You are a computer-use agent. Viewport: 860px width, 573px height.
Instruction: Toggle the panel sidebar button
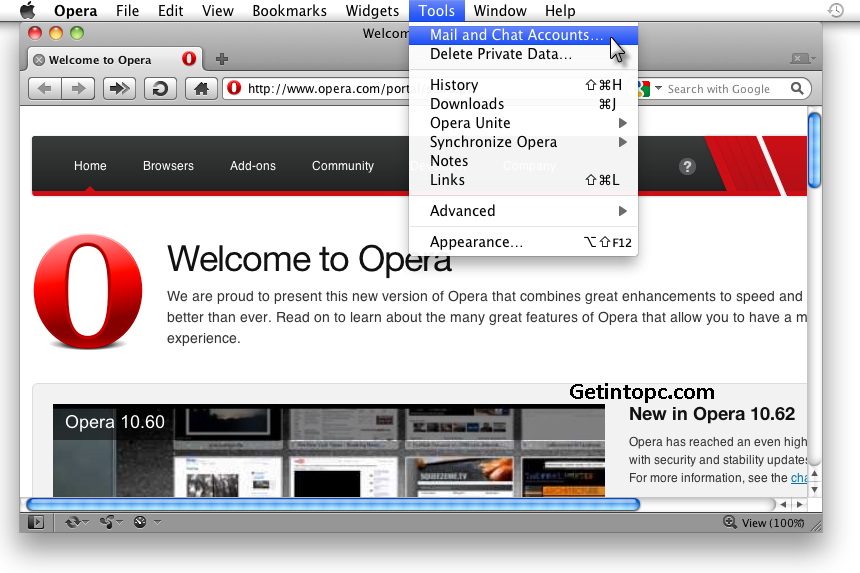pyautogui.click(x=36, y=522)
